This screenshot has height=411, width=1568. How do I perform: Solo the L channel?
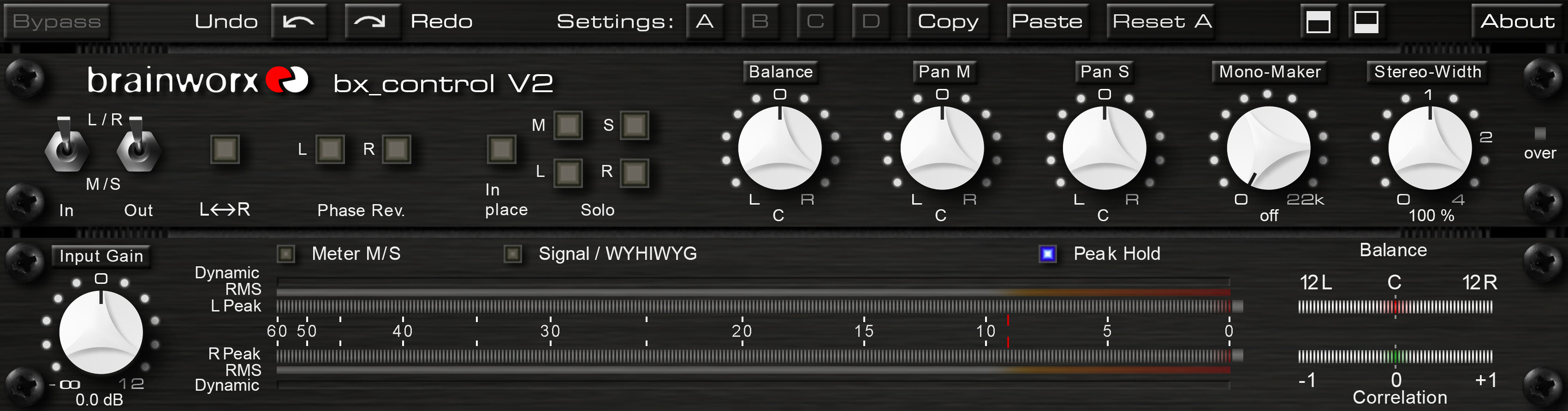coord(568,173)
